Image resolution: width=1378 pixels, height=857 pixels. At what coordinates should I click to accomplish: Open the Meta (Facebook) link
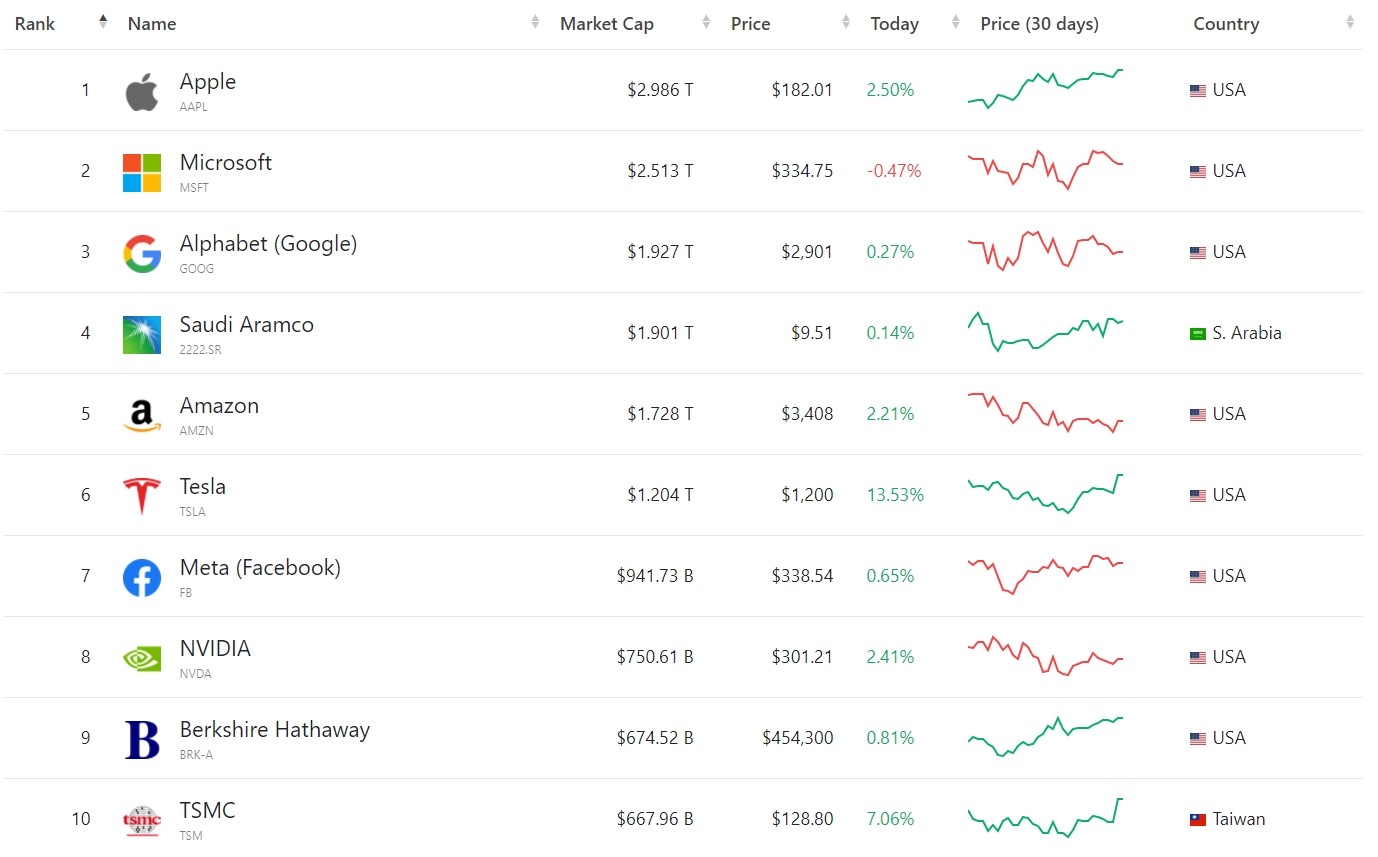(260, 568)
